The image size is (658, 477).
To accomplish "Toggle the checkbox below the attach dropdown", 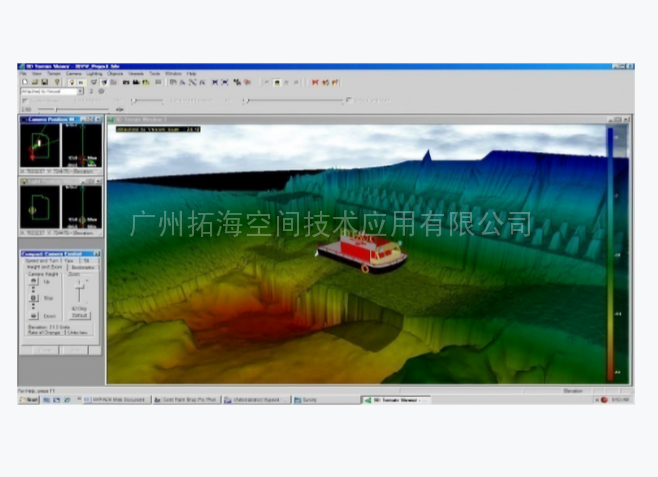I will (22, 100).
